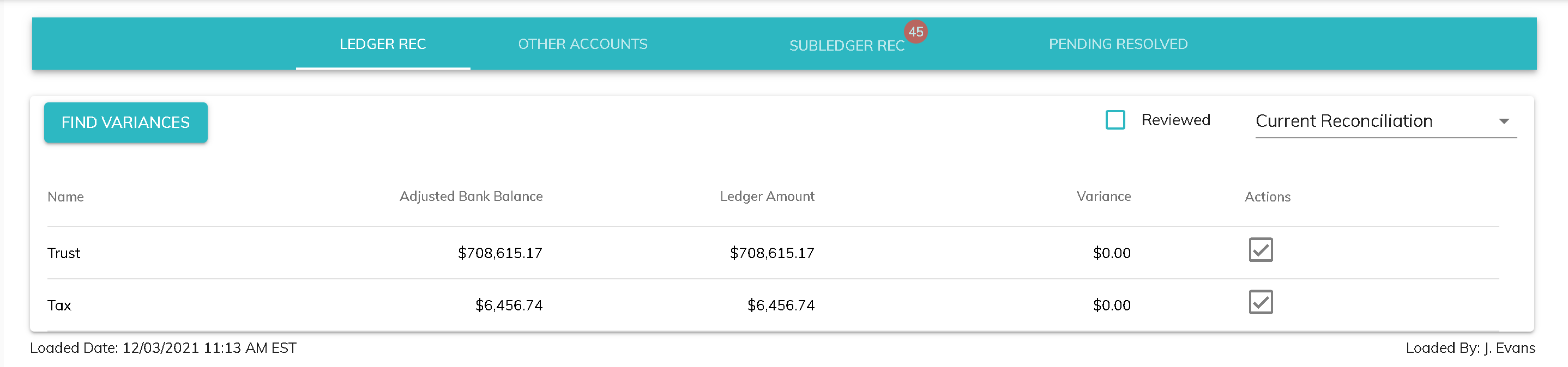Screen dimensions: 1568x367
Task: Toggle the Reviewed checkbox
Action: click(x=1114, y=120)
